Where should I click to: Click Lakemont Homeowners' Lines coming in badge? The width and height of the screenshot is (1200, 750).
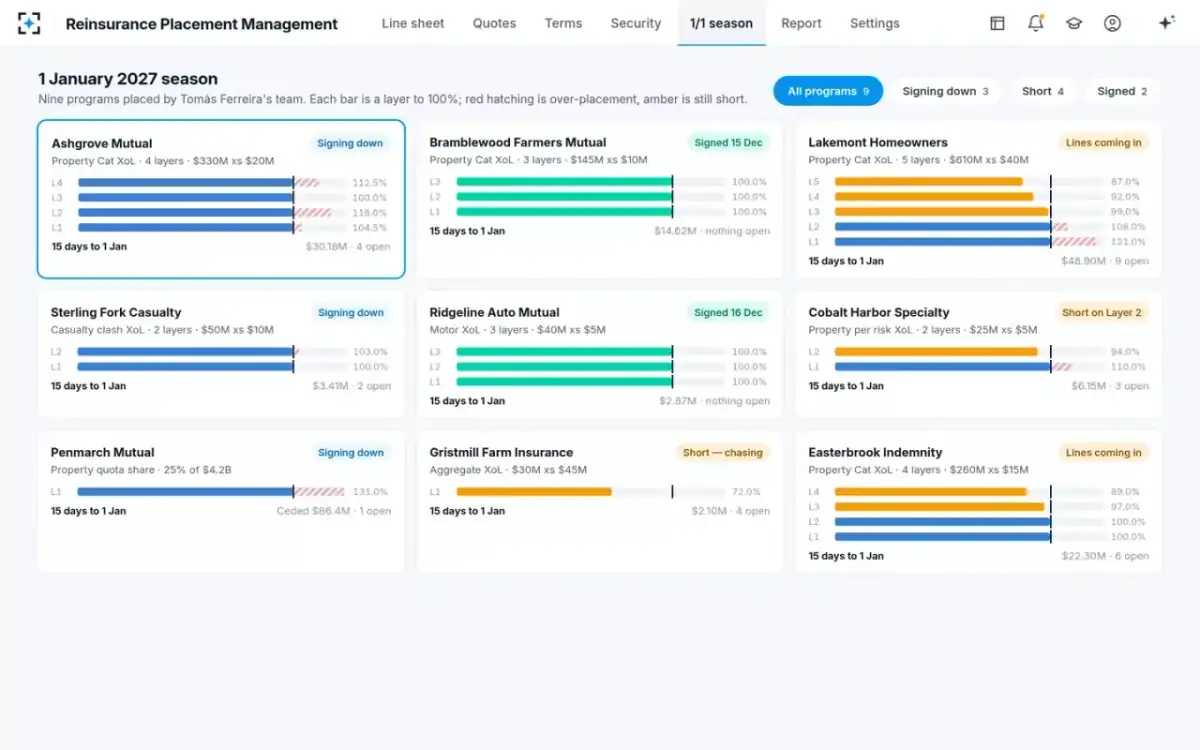point(1103,142)
